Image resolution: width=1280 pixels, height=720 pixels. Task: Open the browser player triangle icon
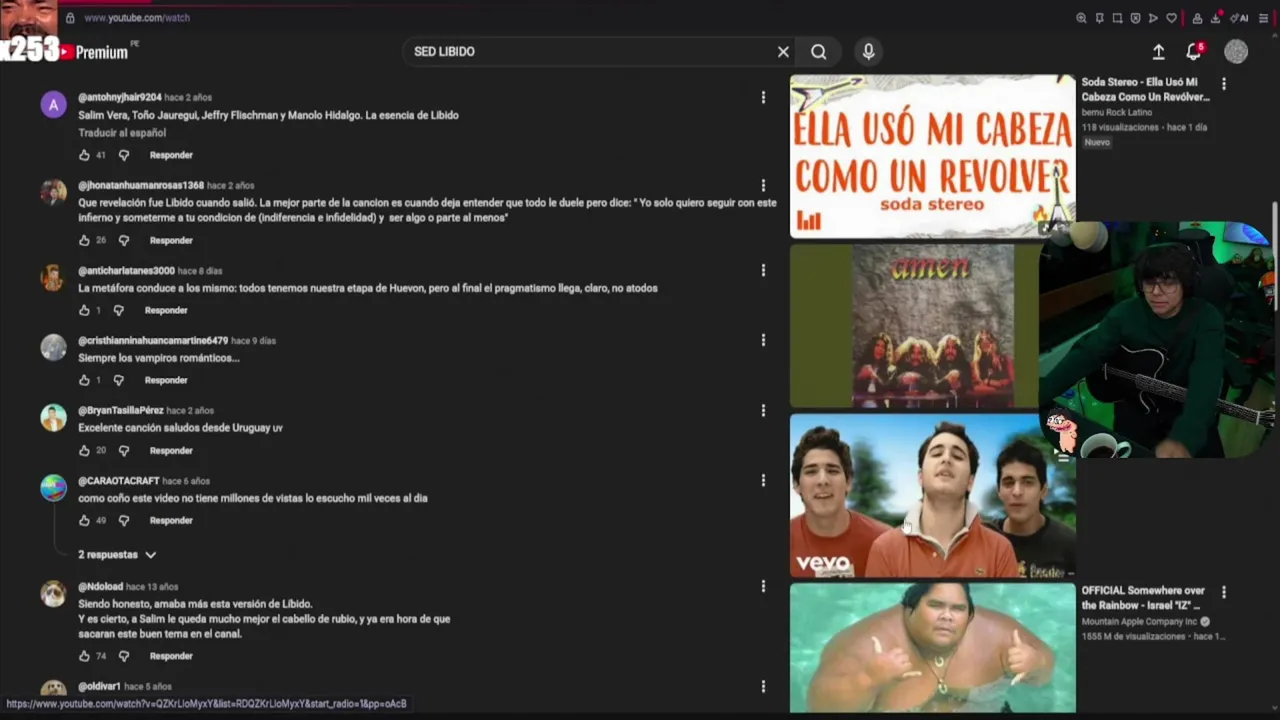pos(1153,18)
